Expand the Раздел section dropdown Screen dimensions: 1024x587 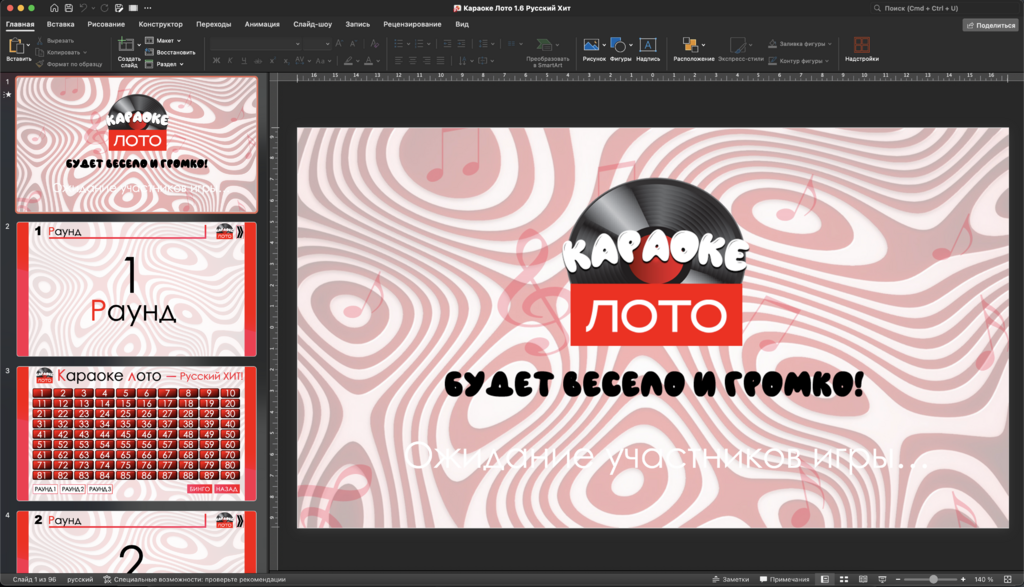pos(165,64)
